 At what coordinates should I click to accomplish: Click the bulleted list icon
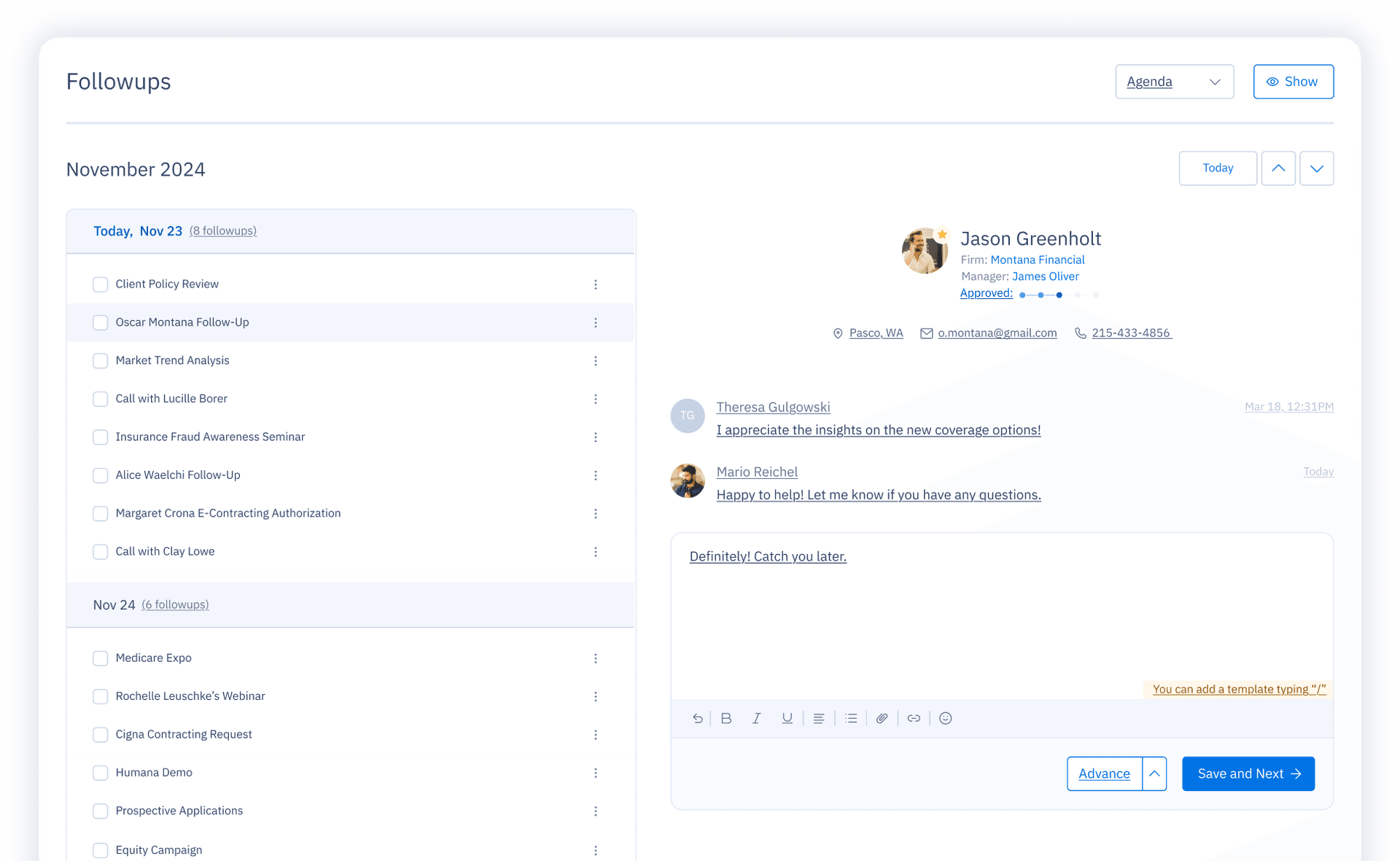(x=850, y=718)
